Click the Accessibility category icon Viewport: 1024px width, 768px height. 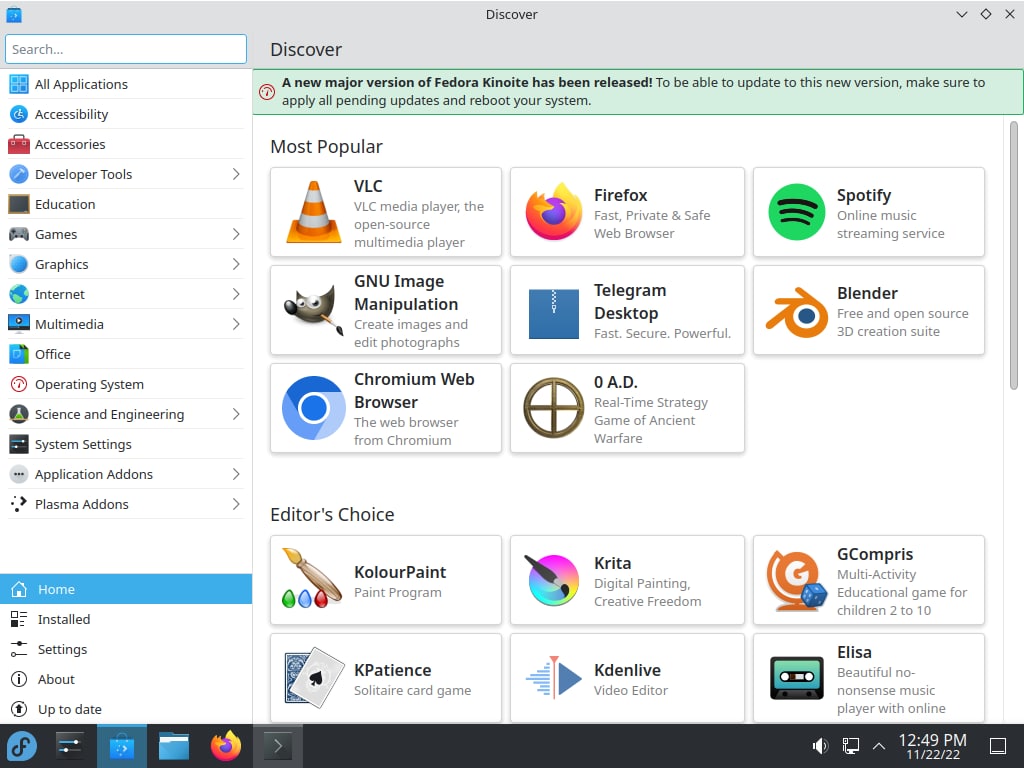18,114
